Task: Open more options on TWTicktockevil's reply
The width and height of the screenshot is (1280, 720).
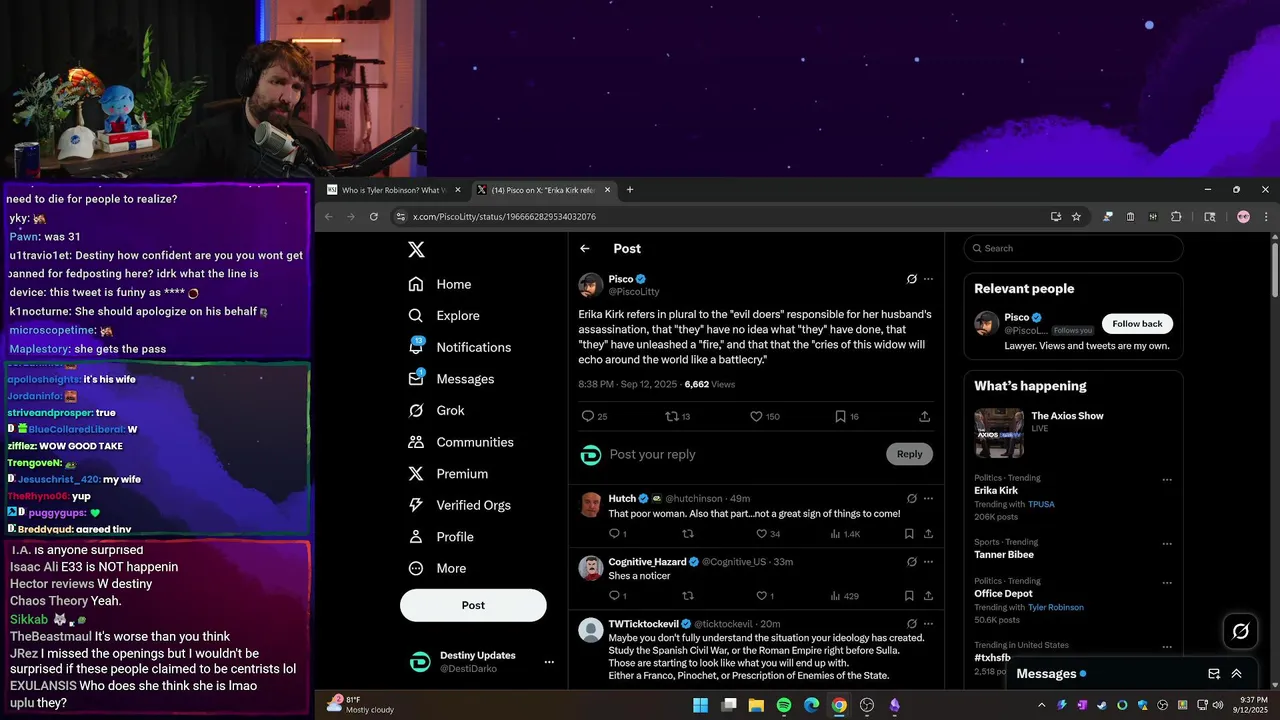Action: 929,624
